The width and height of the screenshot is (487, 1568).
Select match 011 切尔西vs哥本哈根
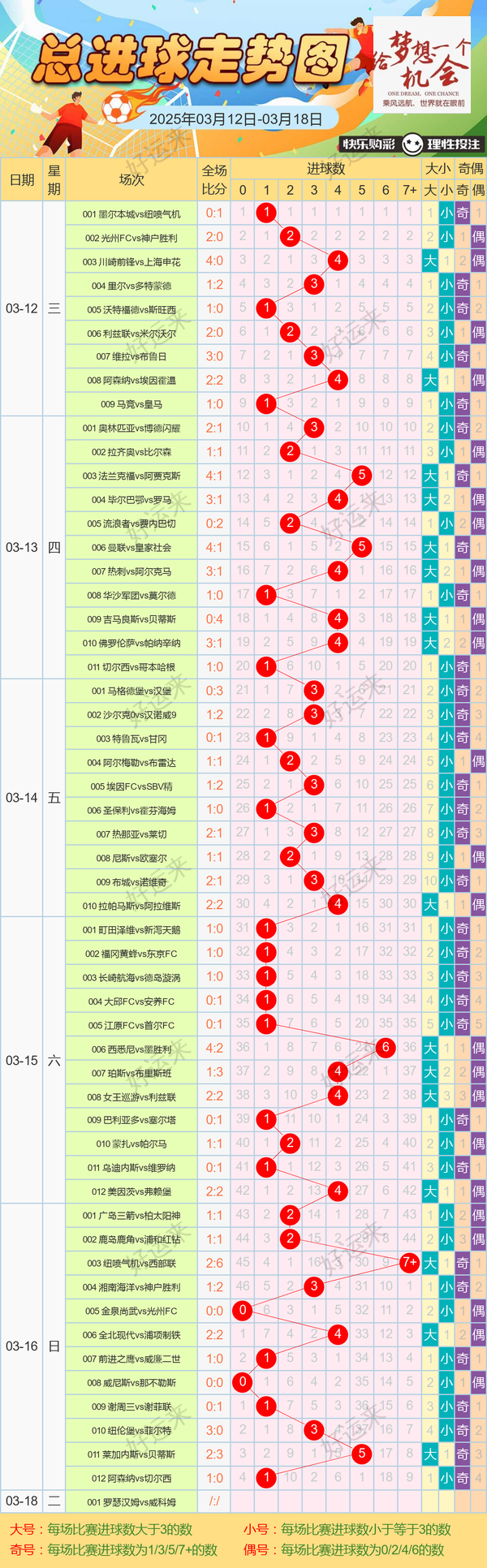131,666
